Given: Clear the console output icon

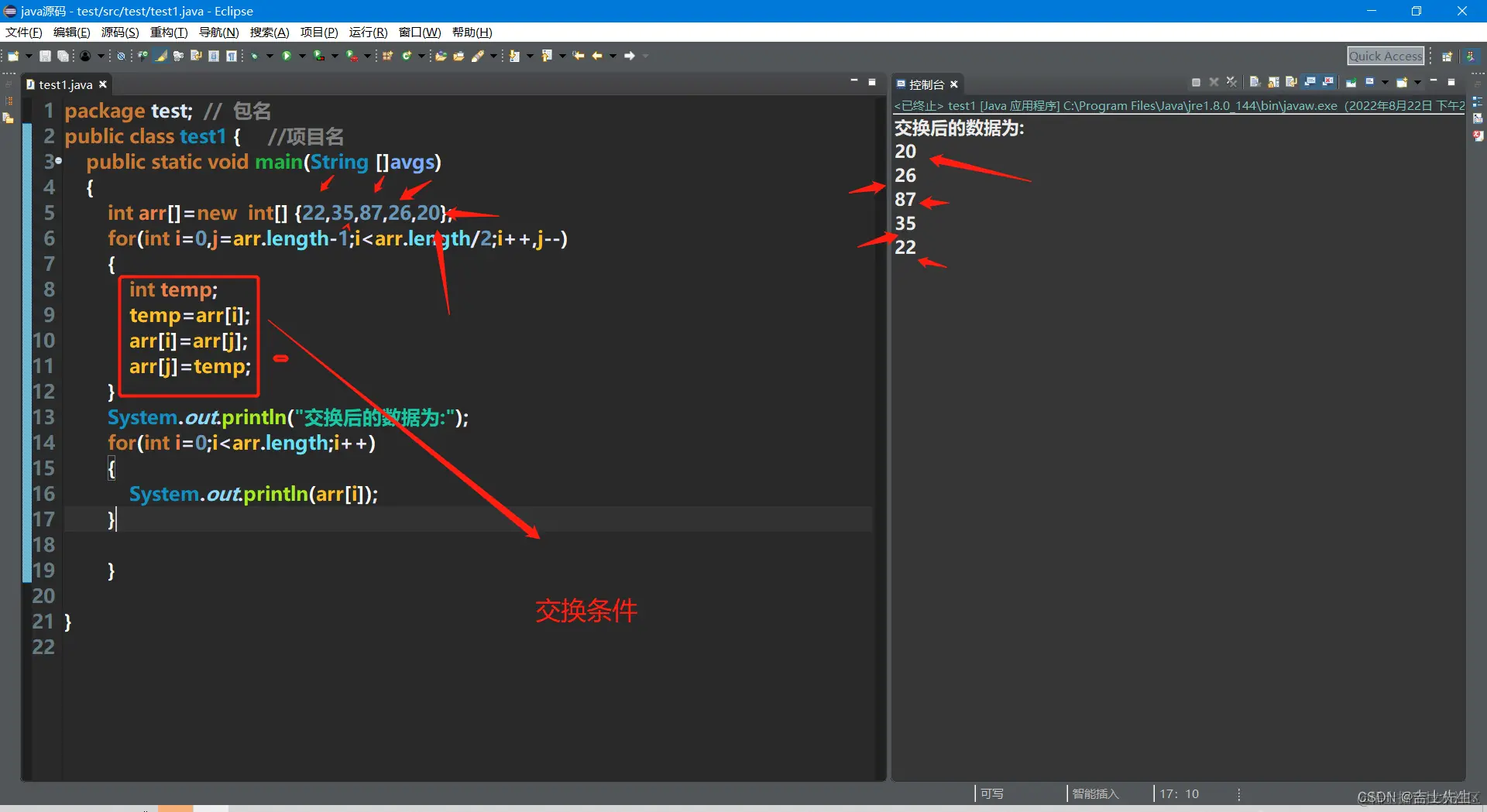Looking at the screenshot, I should 1255,82.
